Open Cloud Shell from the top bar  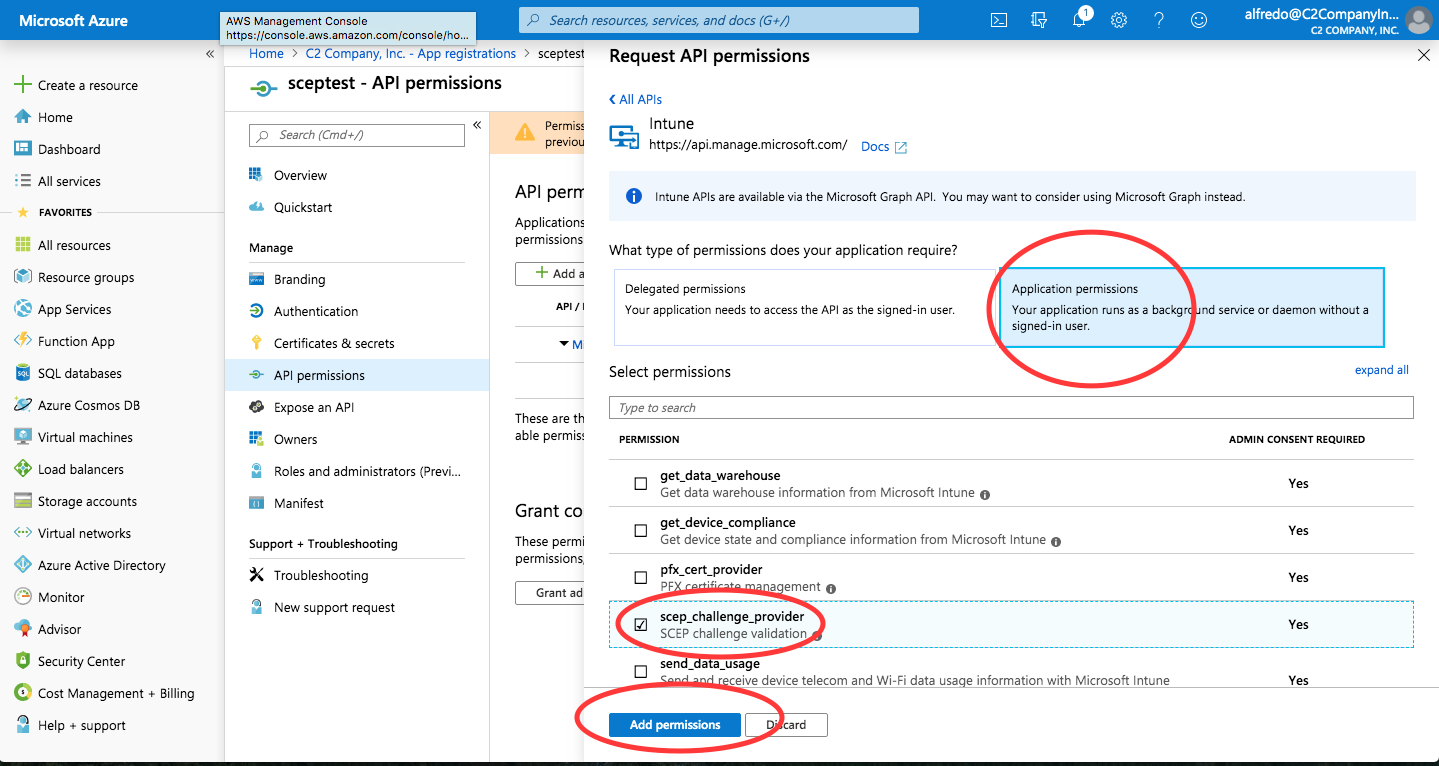tap(998, 20)
